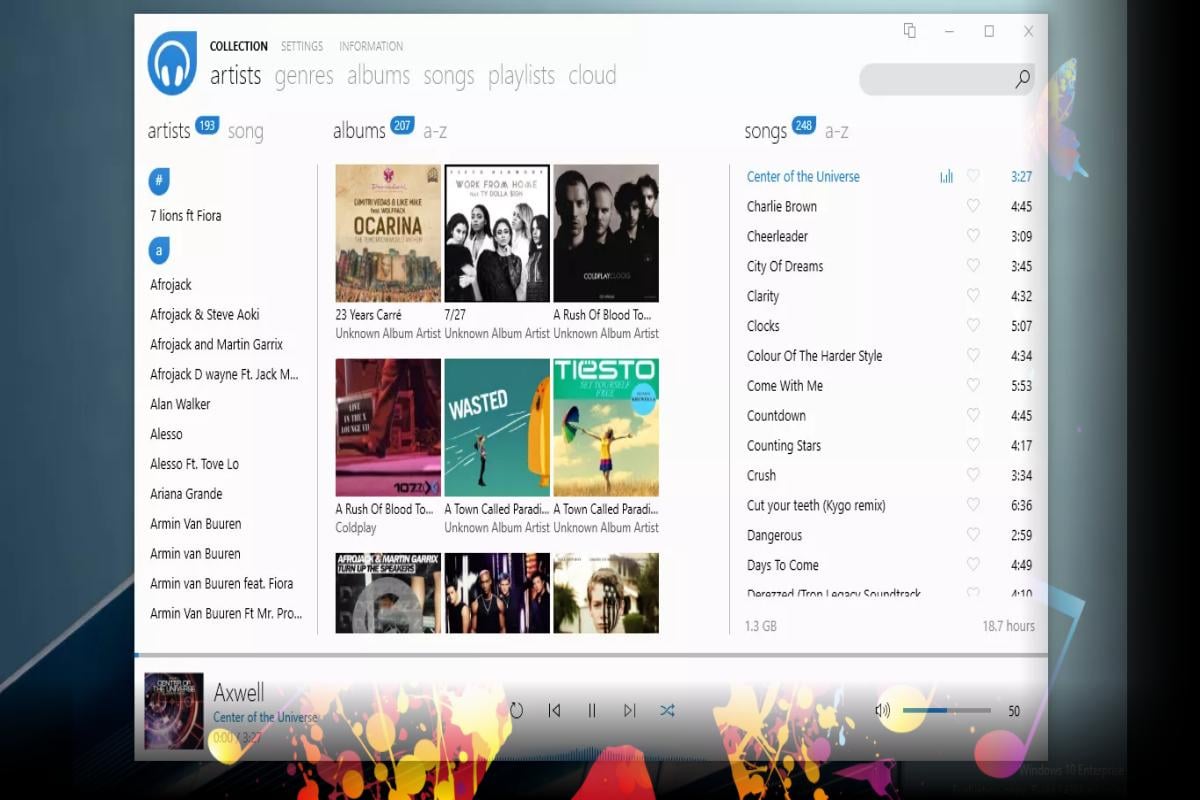Open the COLLECTION menu
The width and height of the screenshot is (1200, 800).
[239, 46]
